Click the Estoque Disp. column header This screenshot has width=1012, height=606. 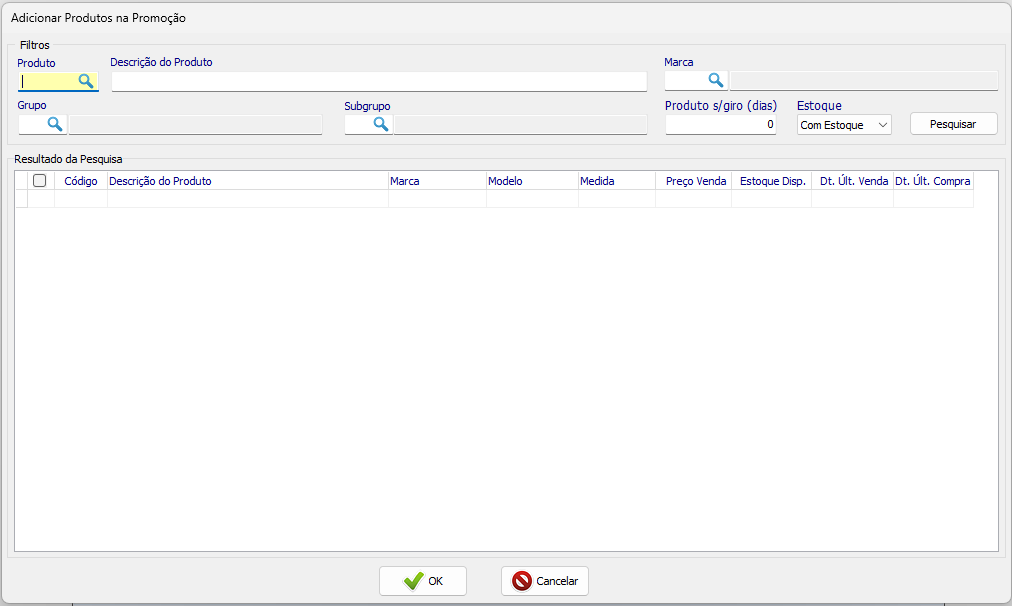tap(772, 181)
